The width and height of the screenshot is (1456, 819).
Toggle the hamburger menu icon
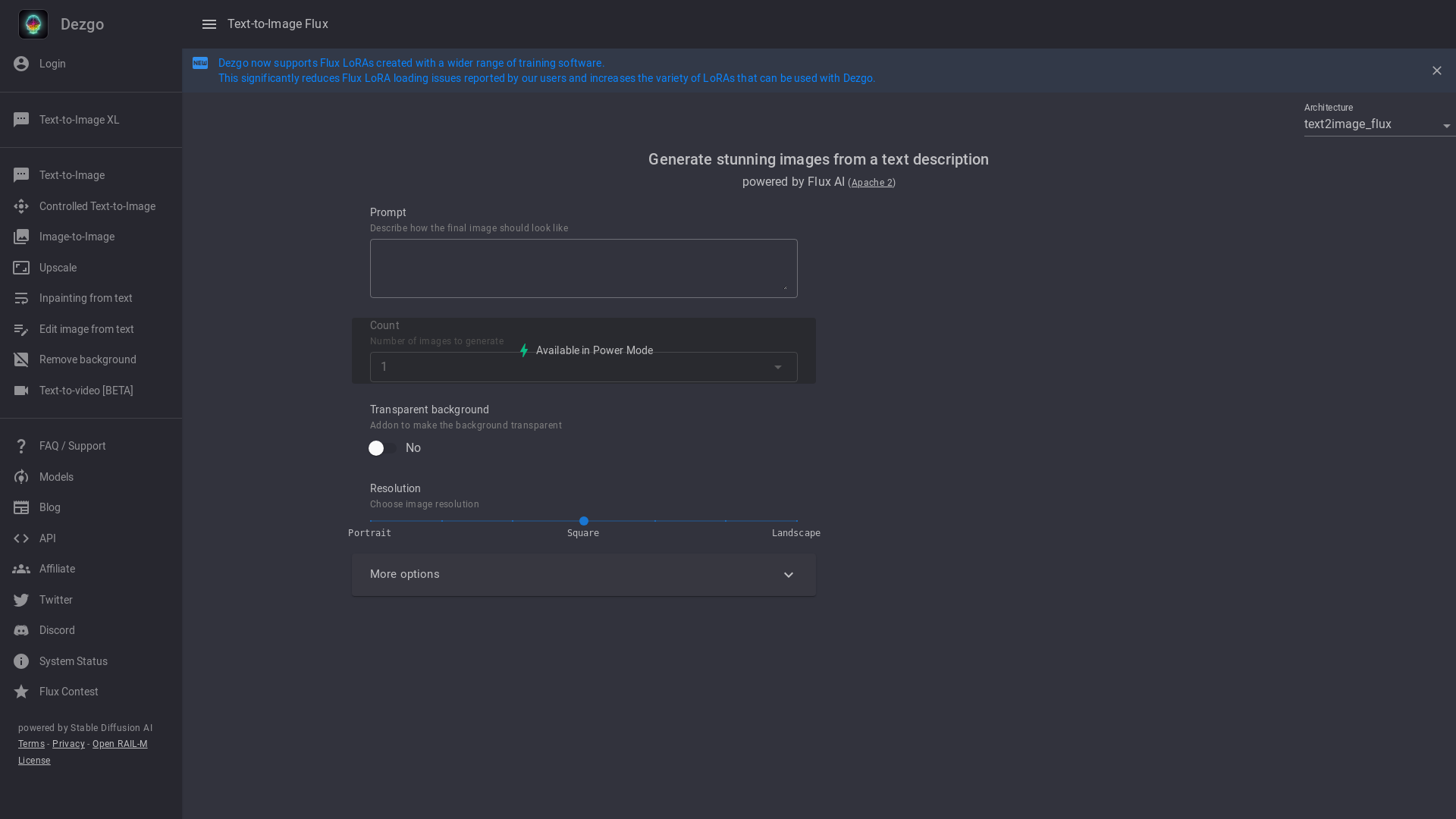[x=209, y=24]
